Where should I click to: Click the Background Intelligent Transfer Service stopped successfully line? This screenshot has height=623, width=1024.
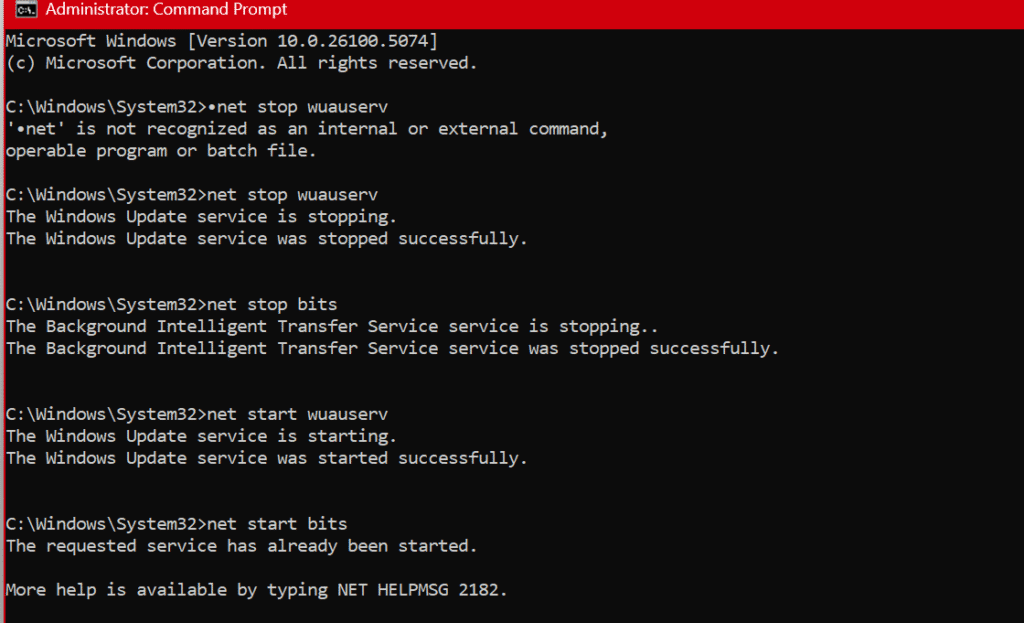[x=390, y=348]
